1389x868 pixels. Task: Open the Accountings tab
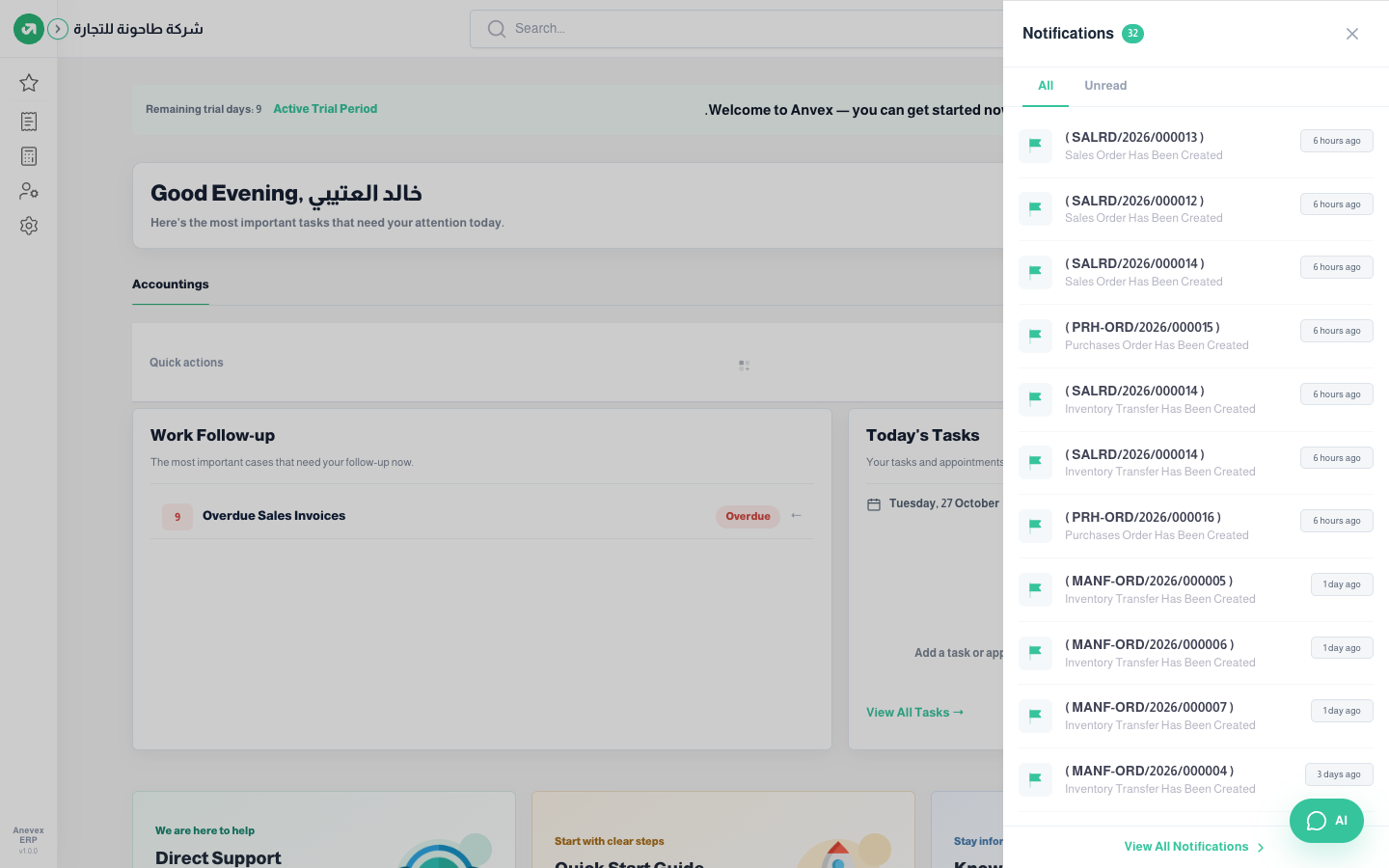(171, 285)
